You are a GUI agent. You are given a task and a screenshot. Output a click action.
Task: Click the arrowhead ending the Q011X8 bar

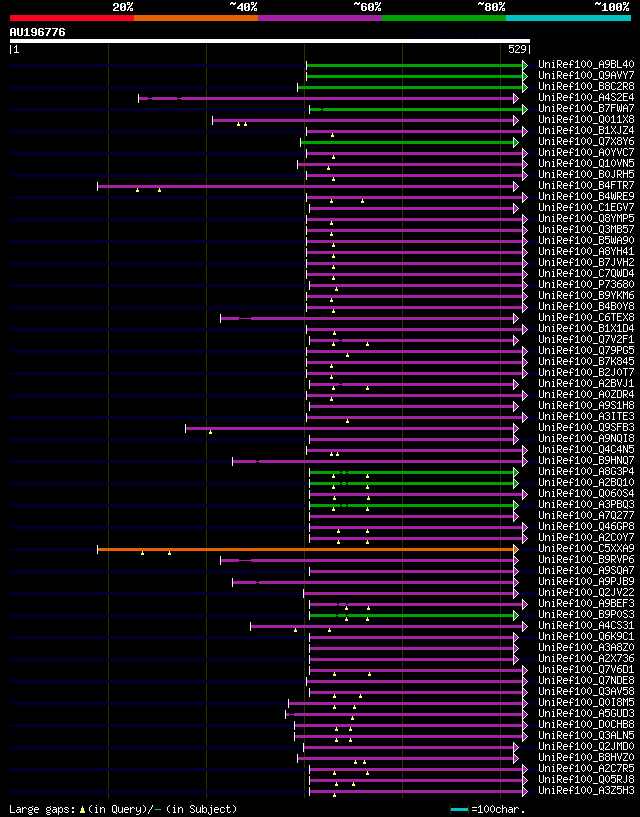coord(516,120)
